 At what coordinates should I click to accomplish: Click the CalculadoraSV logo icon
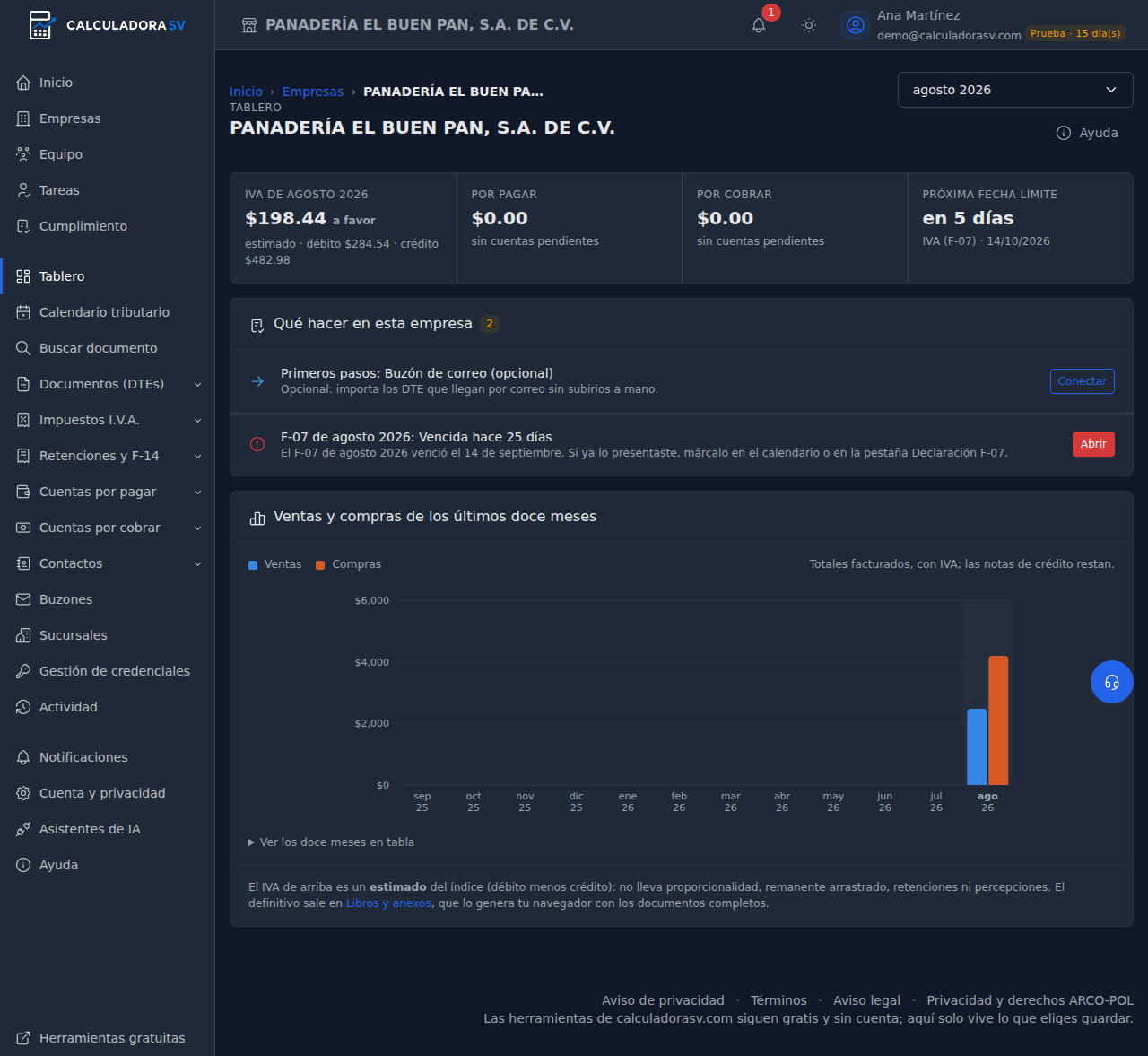pos(41,25)
